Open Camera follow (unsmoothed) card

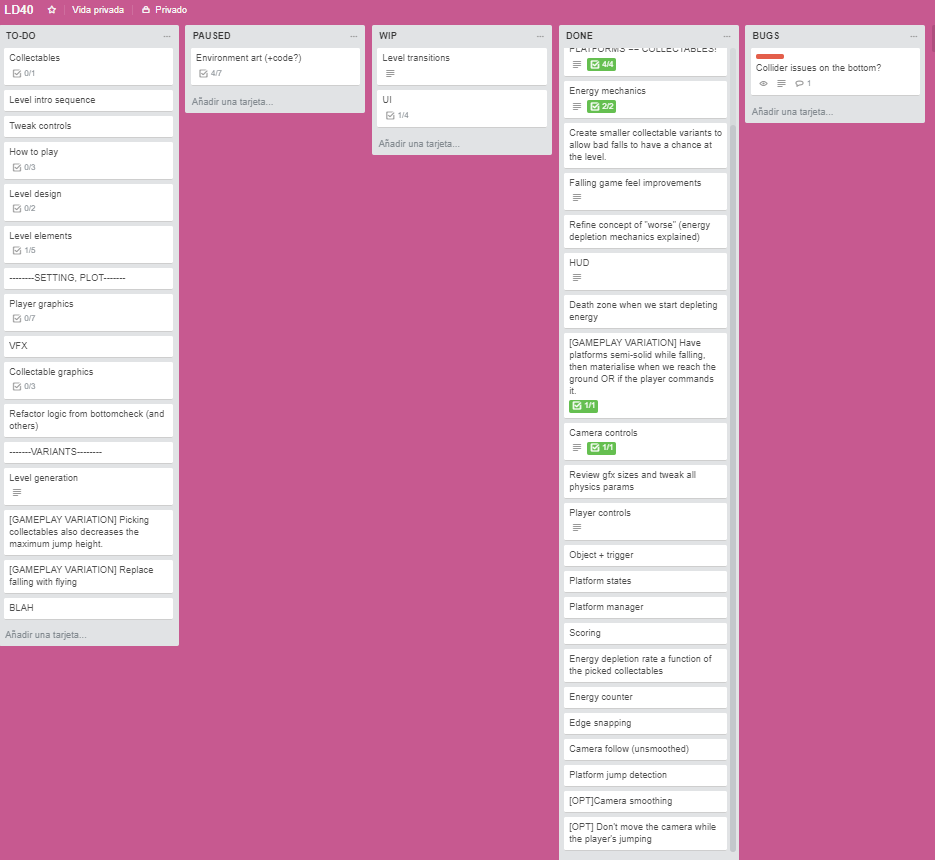pos(645,749)
